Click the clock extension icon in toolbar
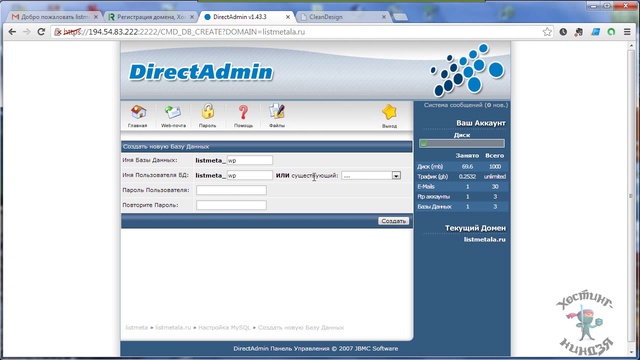 point(563,32)
